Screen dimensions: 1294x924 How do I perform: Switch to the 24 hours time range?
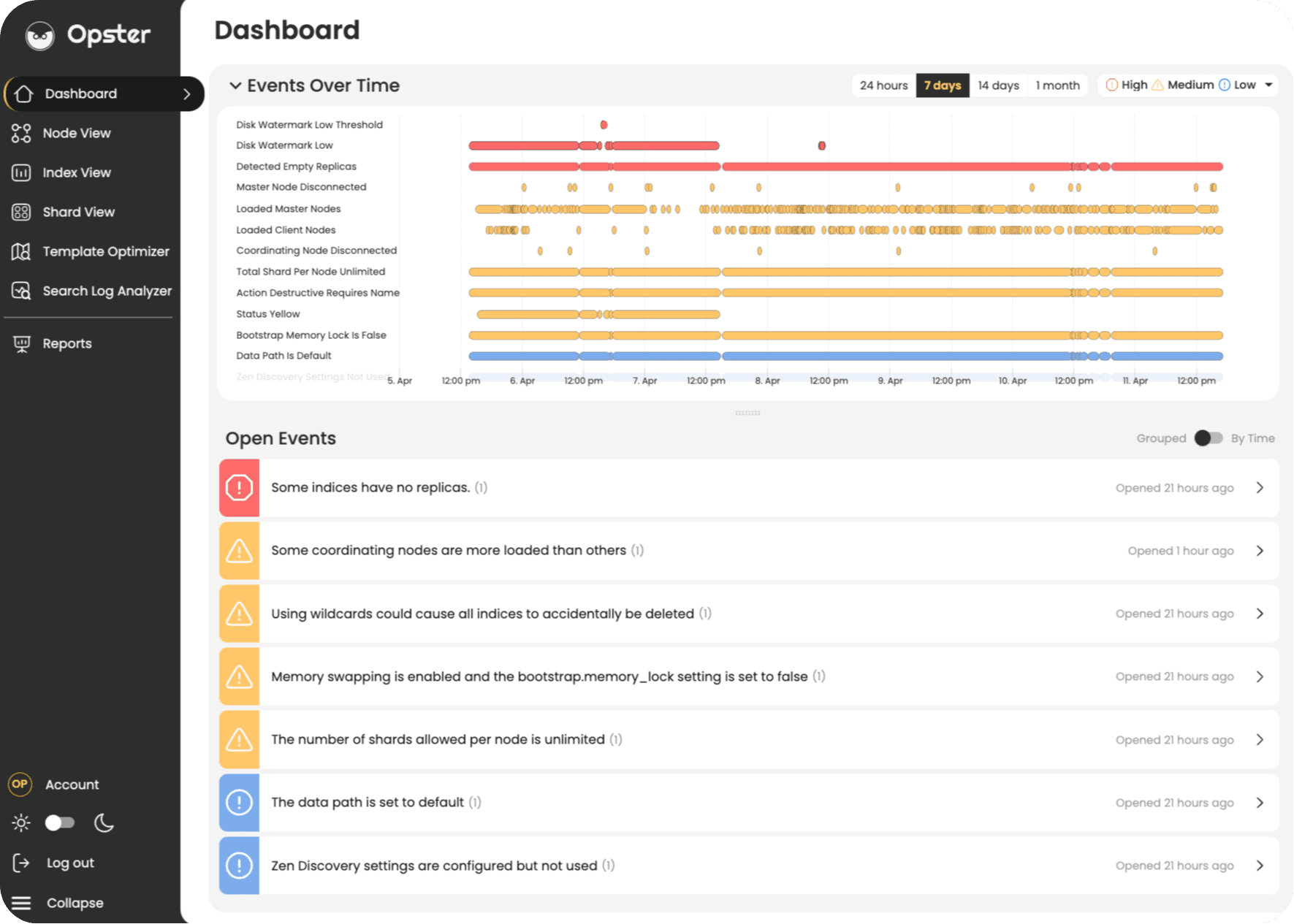pyautogui.click(x=883, y=85)
